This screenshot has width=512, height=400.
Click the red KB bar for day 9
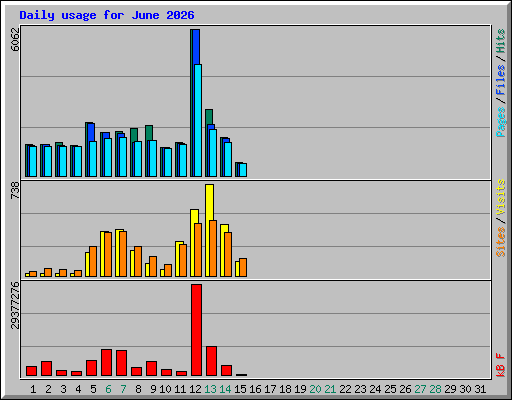151,369
